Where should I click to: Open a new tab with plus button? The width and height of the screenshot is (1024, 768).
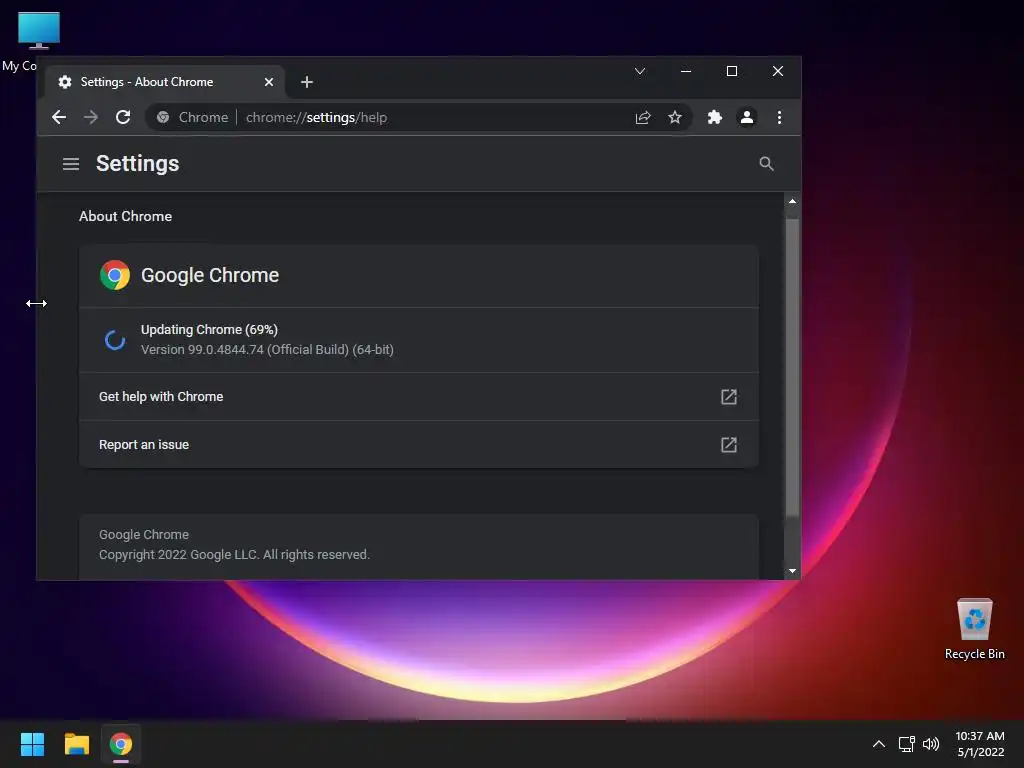pyautogui.click(x=306, y=82)
